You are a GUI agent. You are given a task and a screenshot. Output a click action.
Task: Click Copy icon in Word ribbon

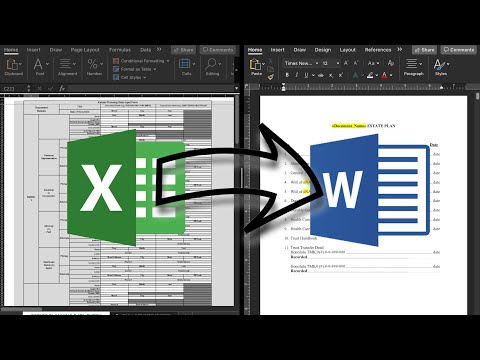pos(270,69)
